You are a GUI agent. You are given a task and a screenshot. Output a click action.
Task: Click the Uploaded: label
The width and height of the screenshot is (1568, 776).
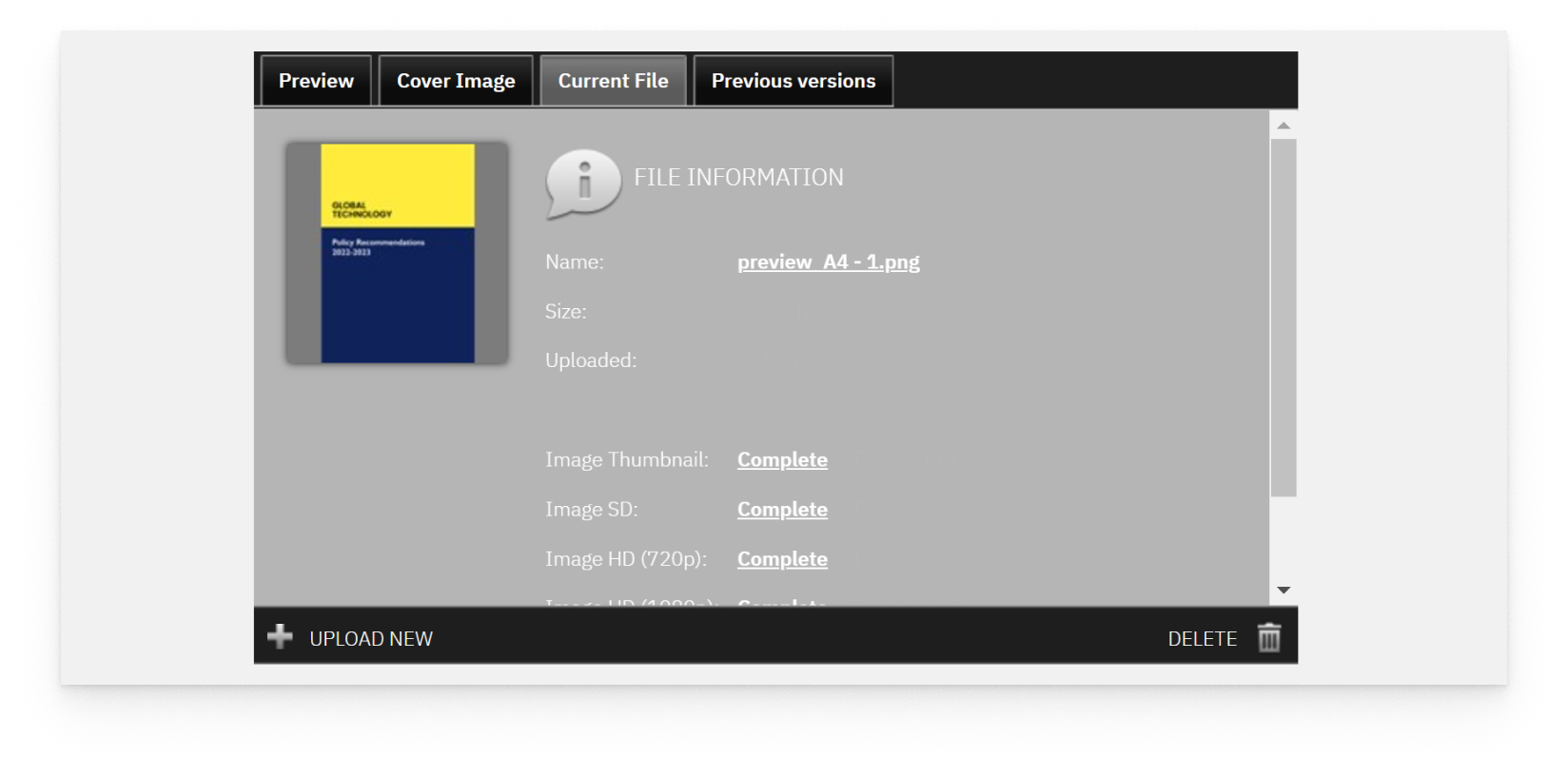click(591, 360)
